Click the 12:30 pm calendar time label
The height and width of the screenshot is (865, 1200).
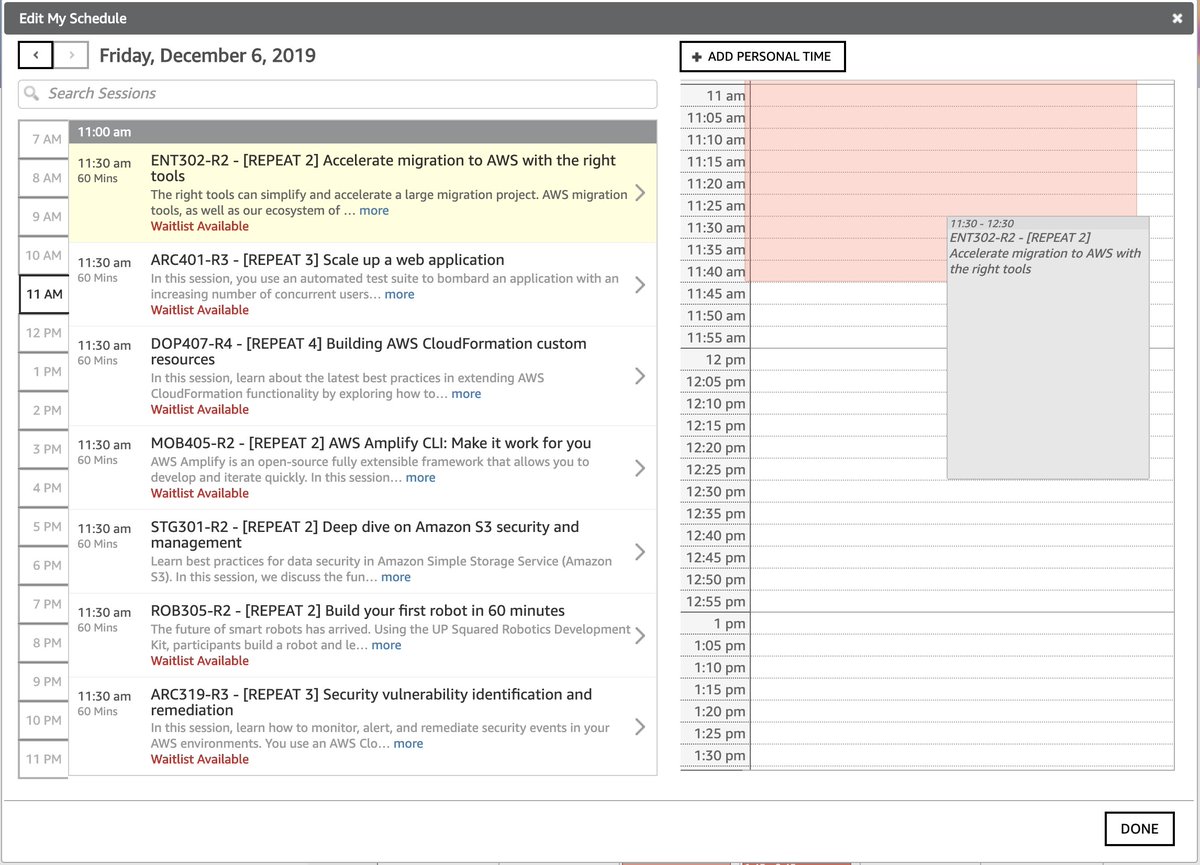click(715, 492)
